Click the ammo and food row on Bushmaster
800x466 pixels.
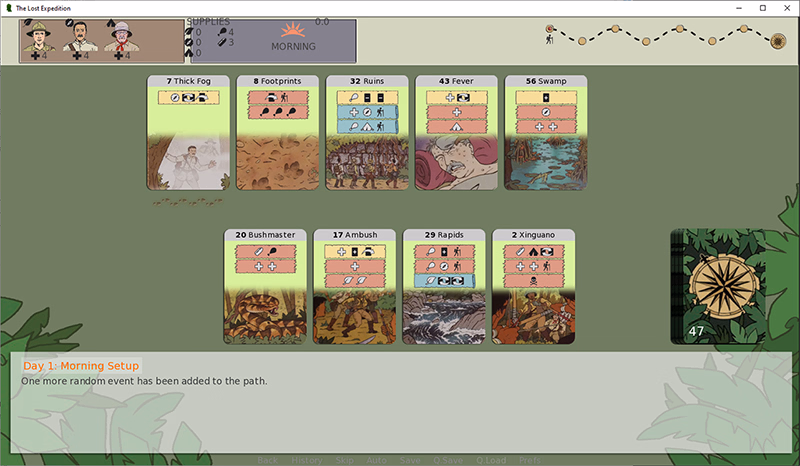tap(265, 251)
